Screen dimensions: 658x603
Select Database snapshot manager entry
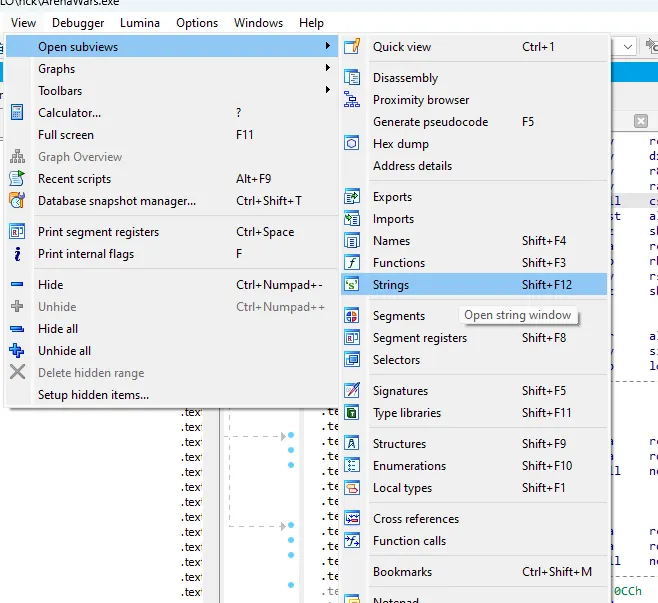(x=116, y=201)
